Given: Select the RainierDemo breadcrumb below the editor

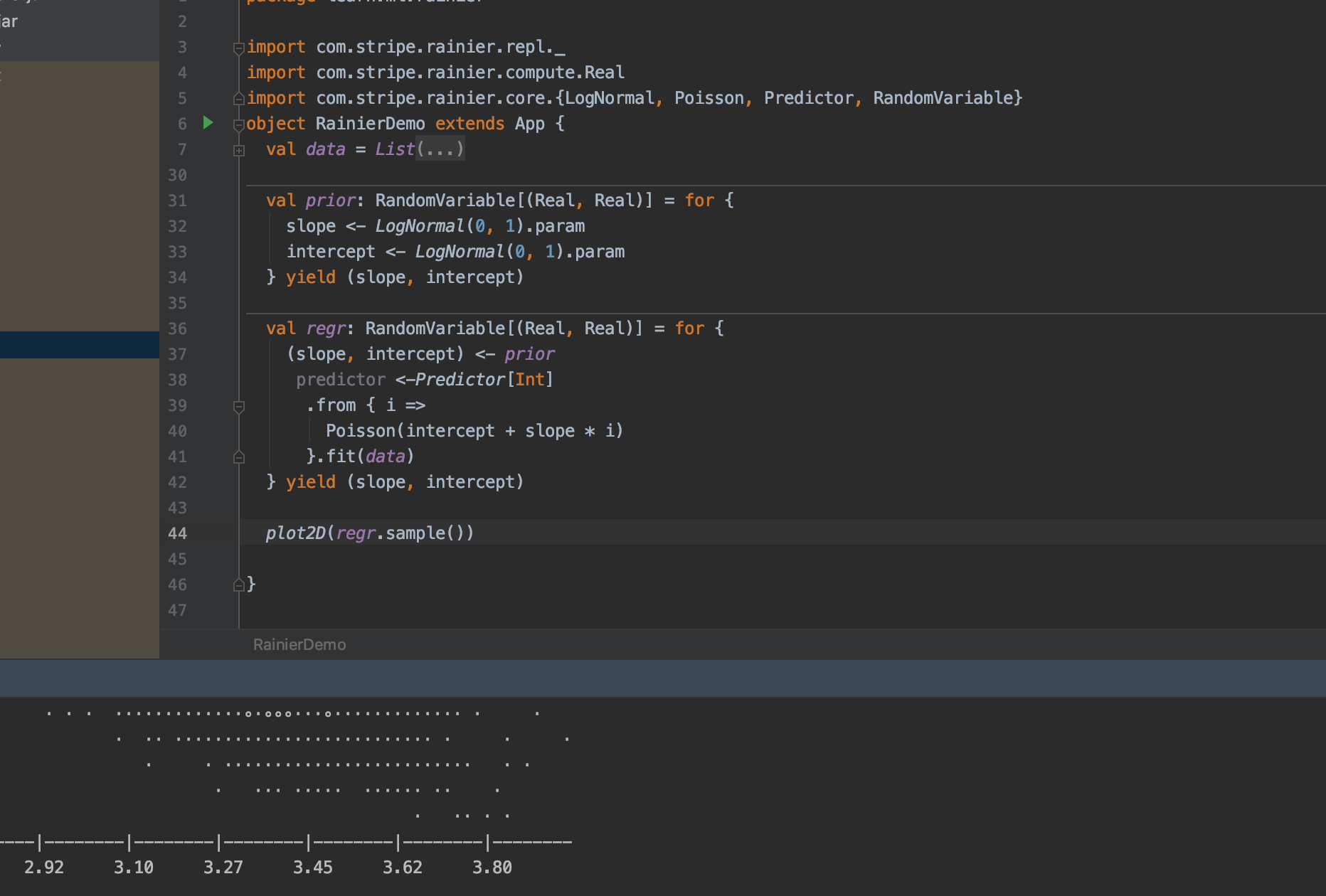Looking at the screenshot, I should point(299,644).
